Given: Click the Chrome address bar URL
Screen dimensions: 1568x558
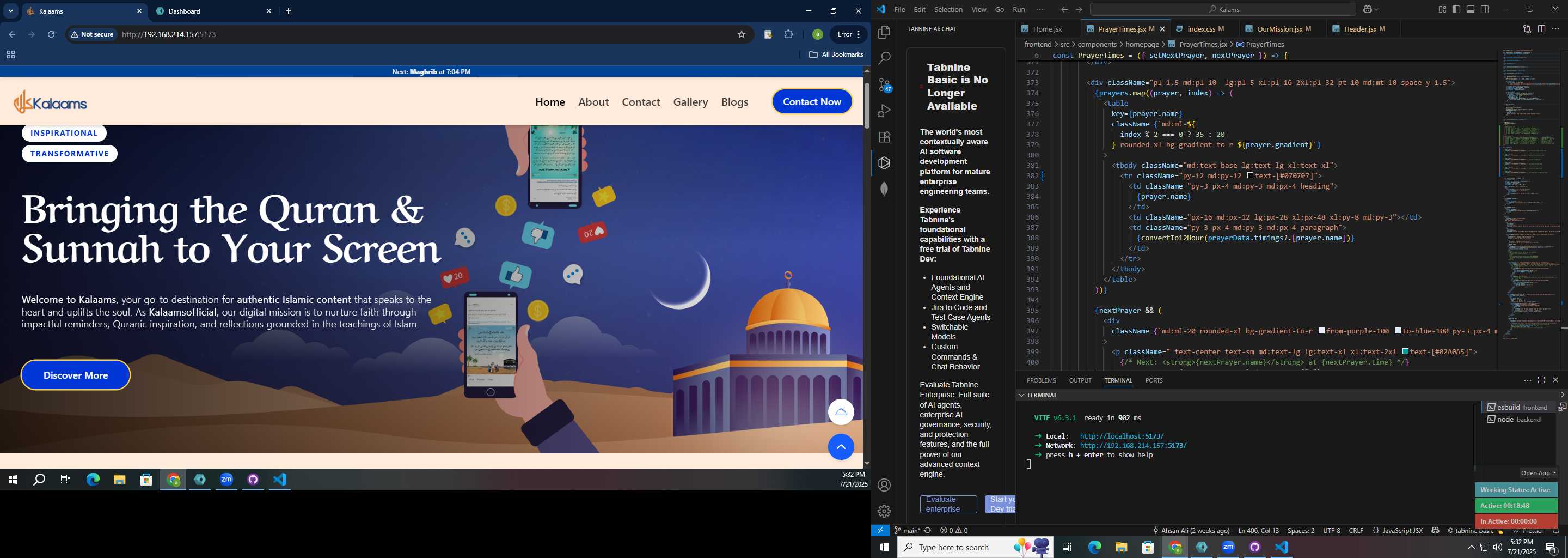Looking at the screenshot, I should [169, 35].
